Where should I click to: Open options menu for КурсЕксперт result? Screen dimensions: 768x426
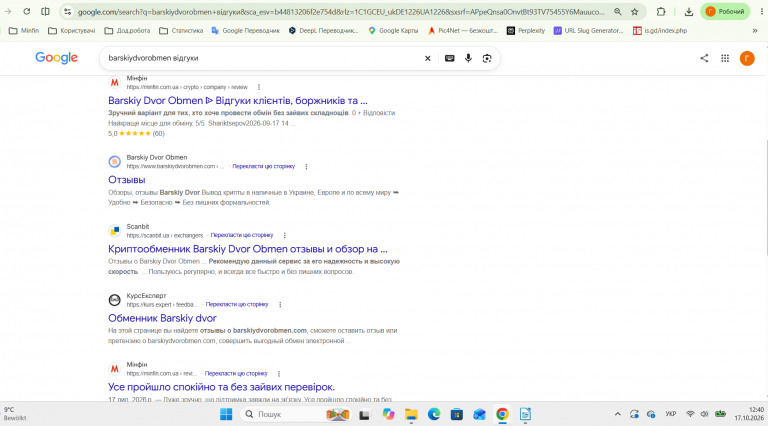[x=280, y=305]
